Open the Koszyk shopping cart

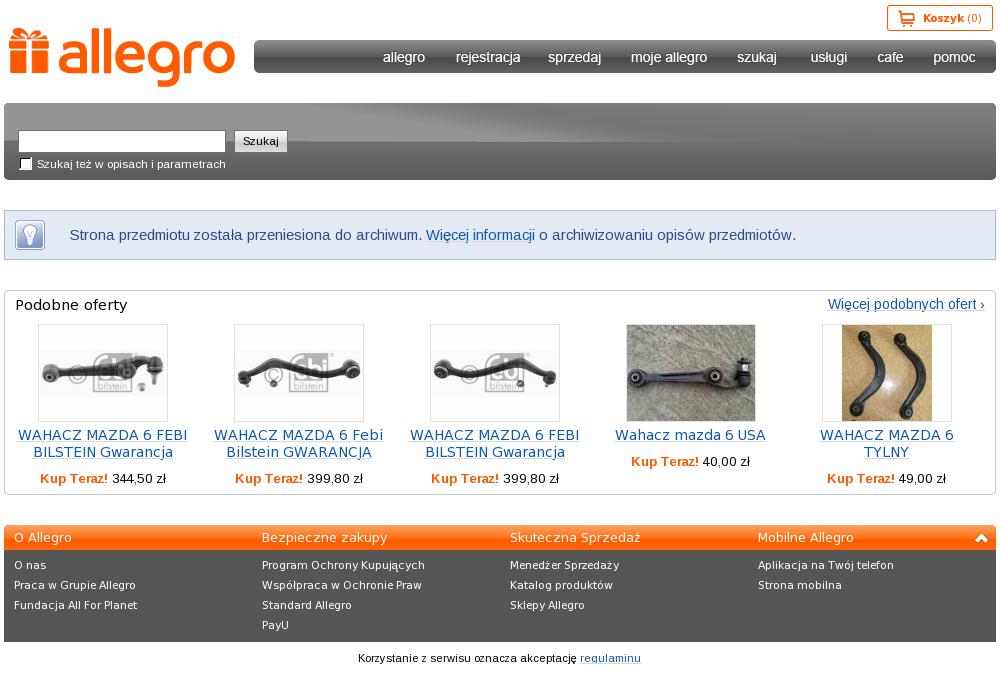click(x=939, y=18)
